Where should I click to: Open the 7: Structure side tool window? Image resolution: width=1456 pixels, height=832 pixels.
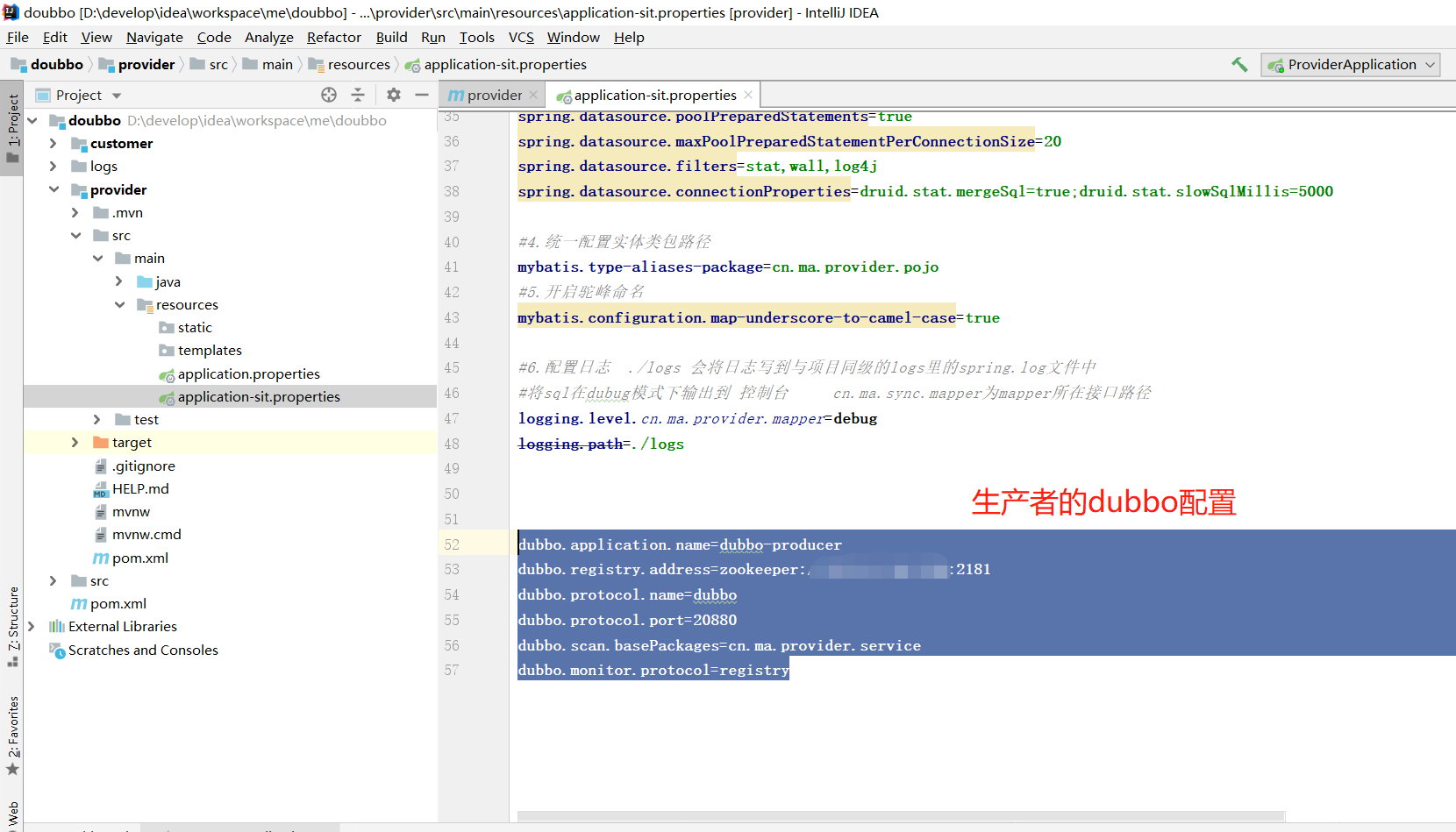12,626
